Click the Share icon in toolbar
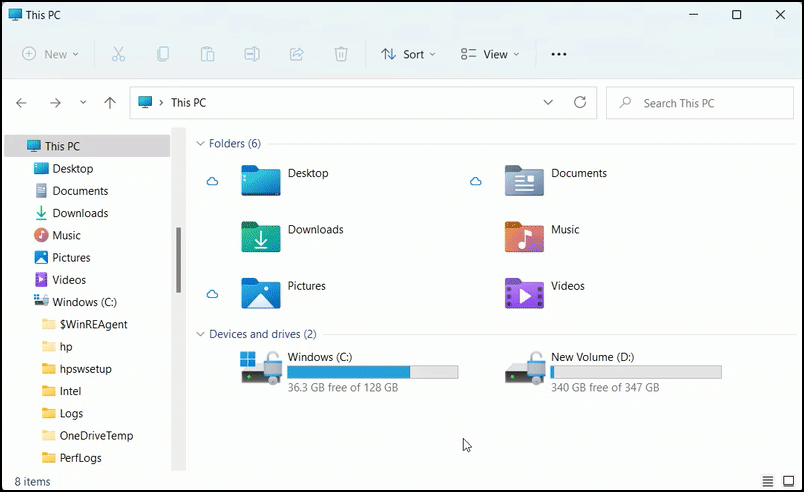This screenshot has width=804, height=492. coord(297,54)
